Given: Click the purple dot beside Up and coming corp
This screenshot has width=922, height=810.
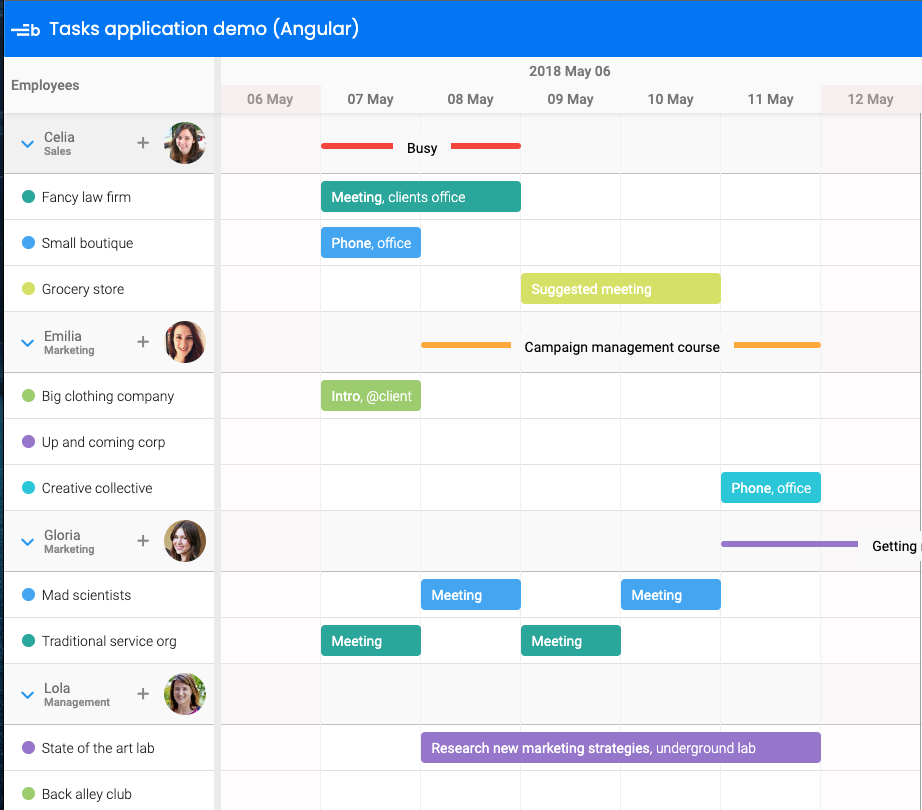Looking at the screenshot, I should [29, 442].
